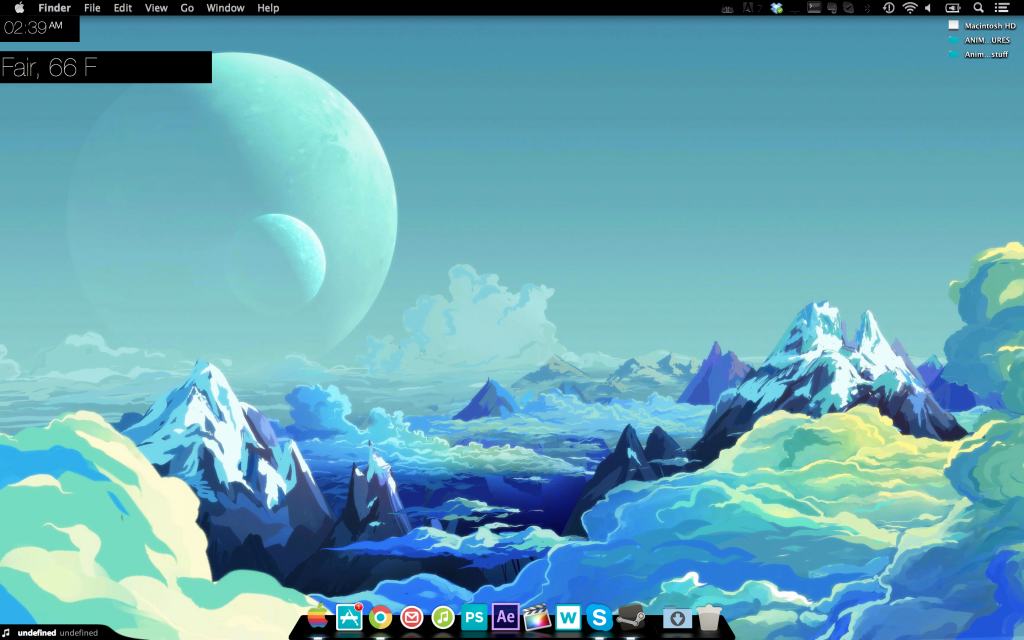Launch Final Cut Pro from the dock
Screen dimensions: 1024x640
click(537, 617)
